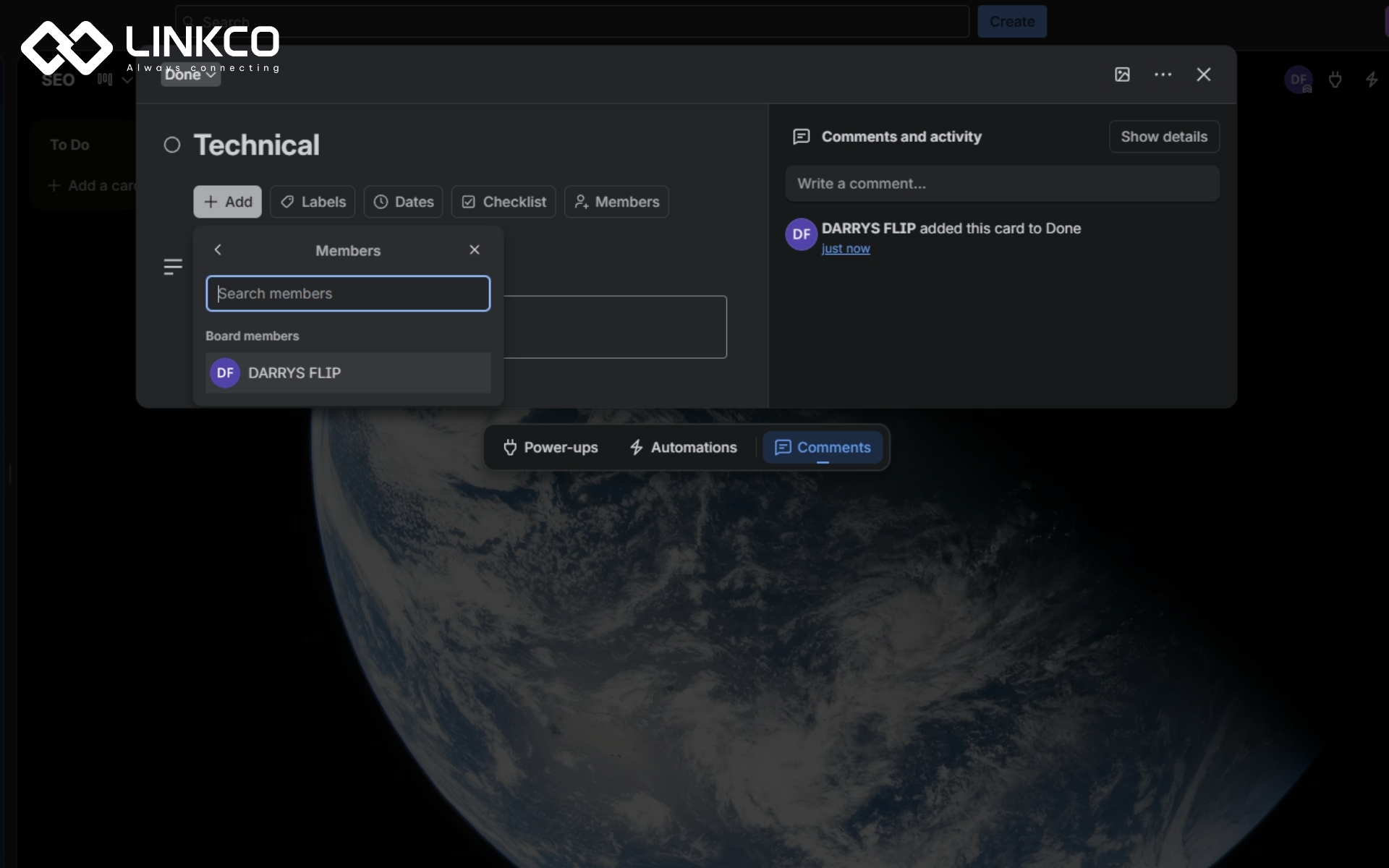
Task: Click the DF avatar beside DARRYS FLIP member
Action: pos(225,373)
